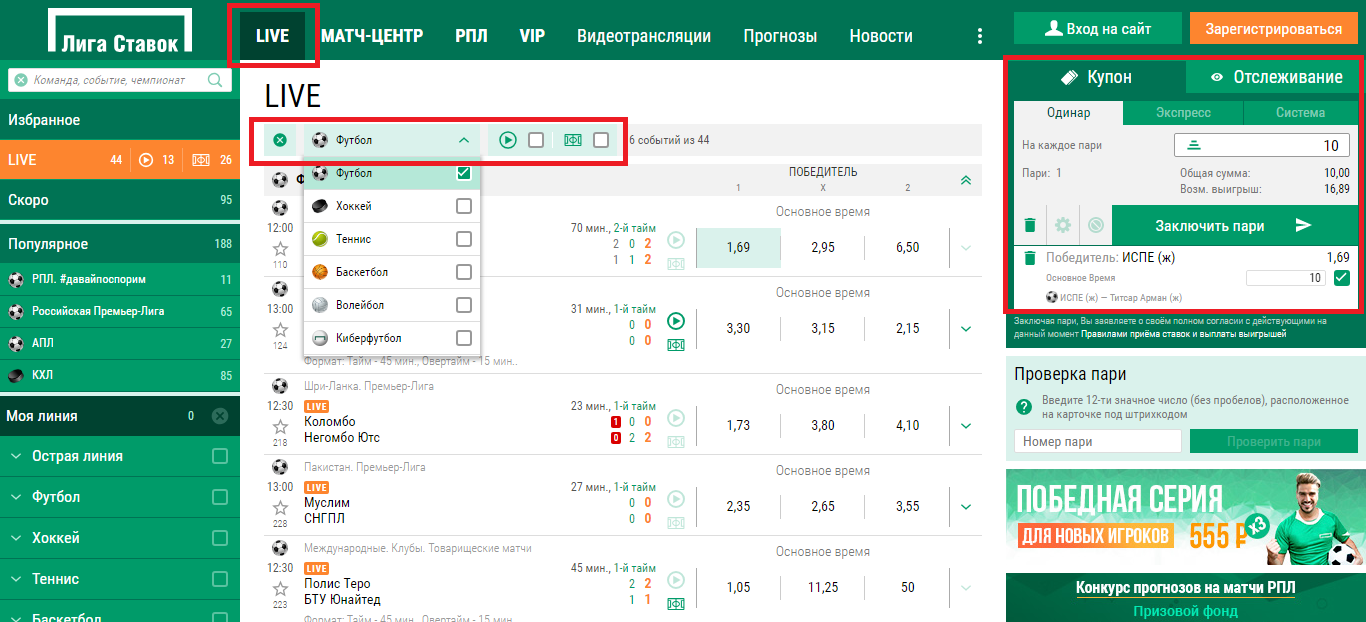The image size is (1366, 622).
Task: Add Муслим match to favorites star
Action: (280, 507)
